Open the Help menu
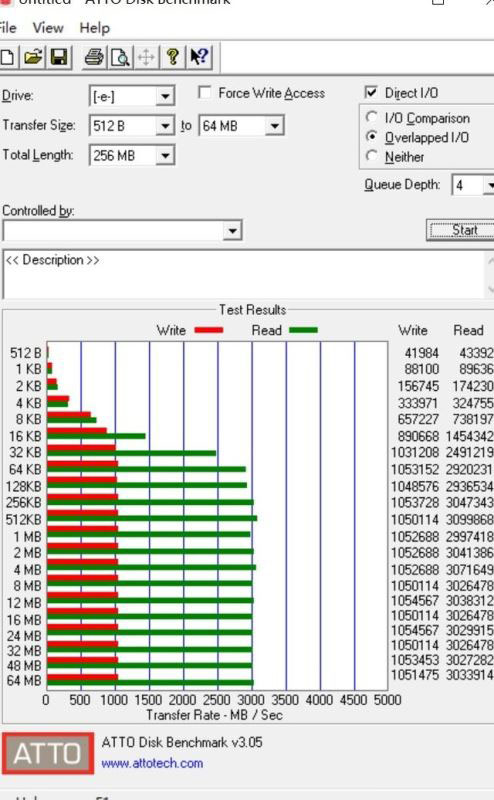This screenshot has height=800, width=494. [95, 28]
